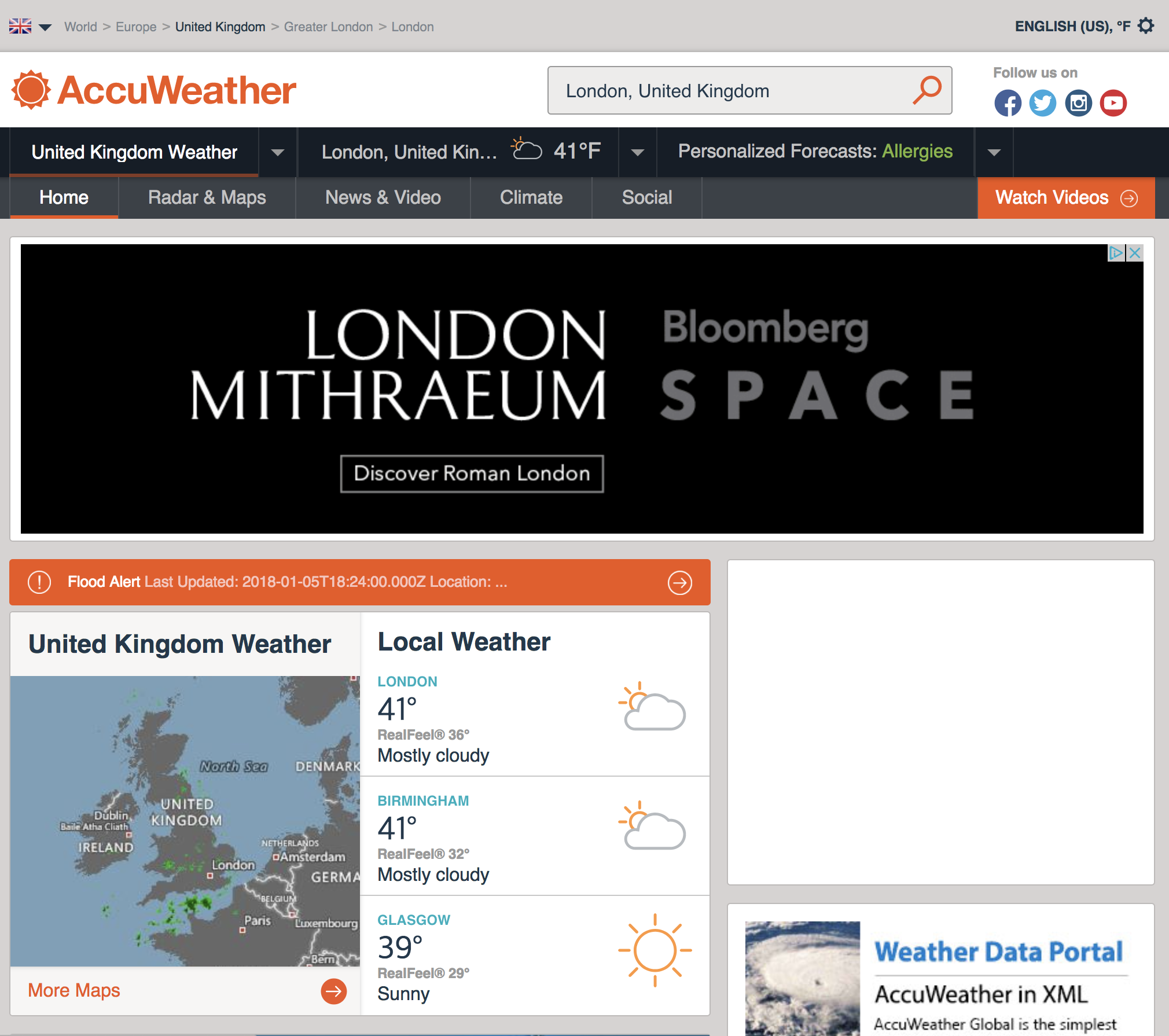1169x1036 pixels.
Task: Click the Flood Alert banner text
Action: (x=287, y=582)
